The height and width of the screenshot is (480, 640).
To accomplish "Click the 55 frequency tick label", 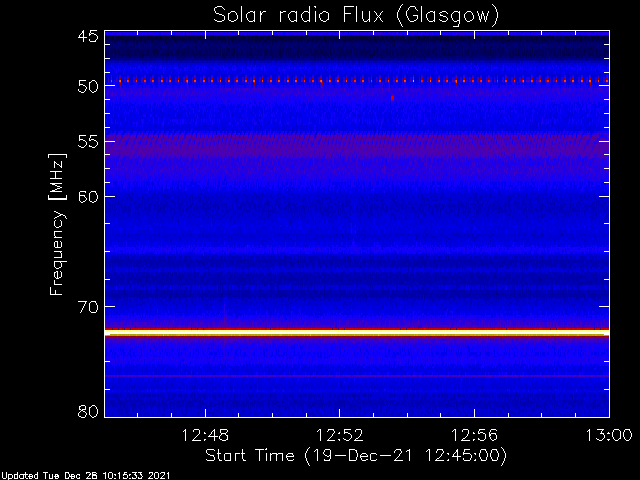I will point(88,142).
